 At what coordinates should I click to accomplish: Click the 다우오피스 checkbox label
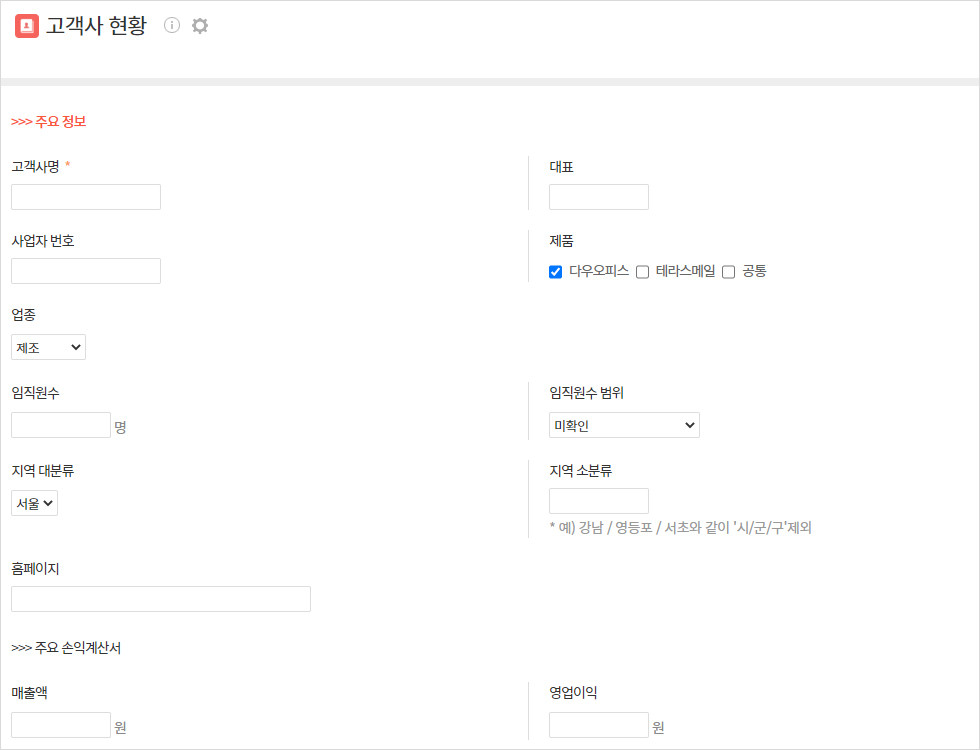click(x=599, y=271)
